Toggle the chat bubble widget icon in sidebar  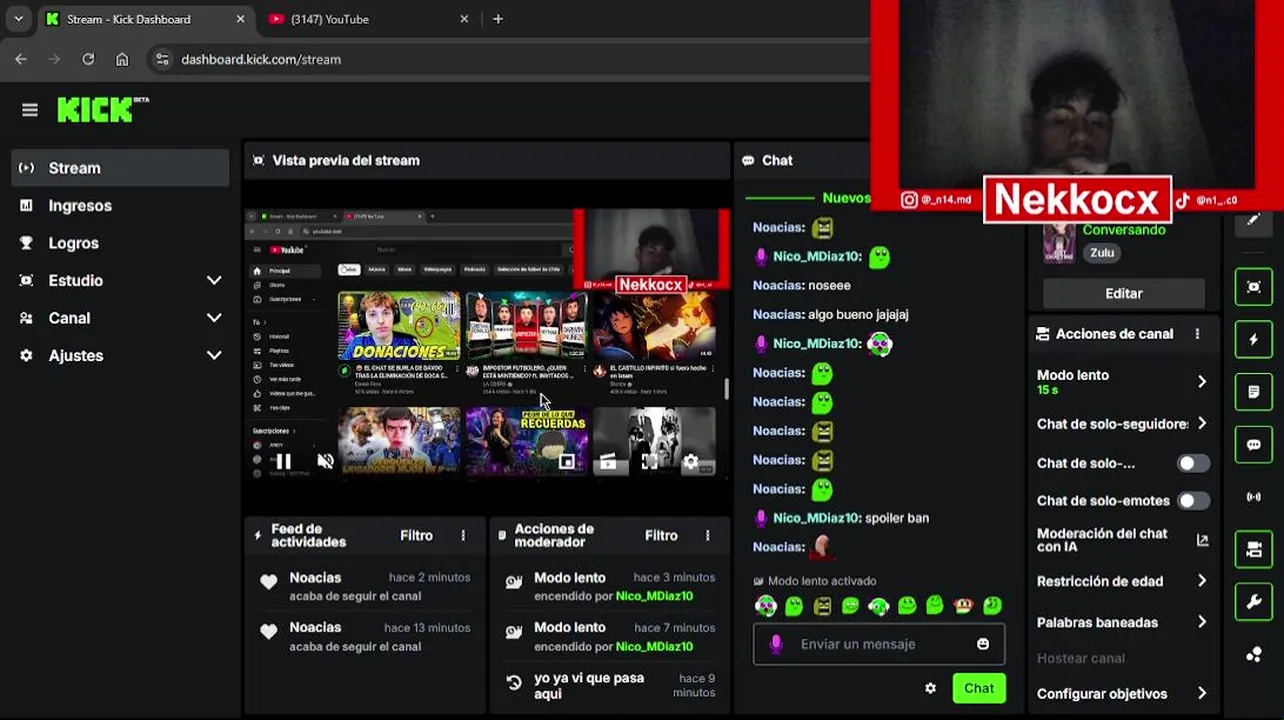click(x=1254, y=445)
